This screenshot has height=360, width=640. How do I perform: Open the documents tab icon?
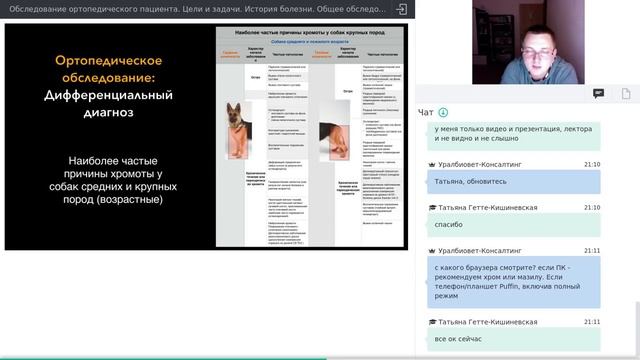click(x=626, y=93)
